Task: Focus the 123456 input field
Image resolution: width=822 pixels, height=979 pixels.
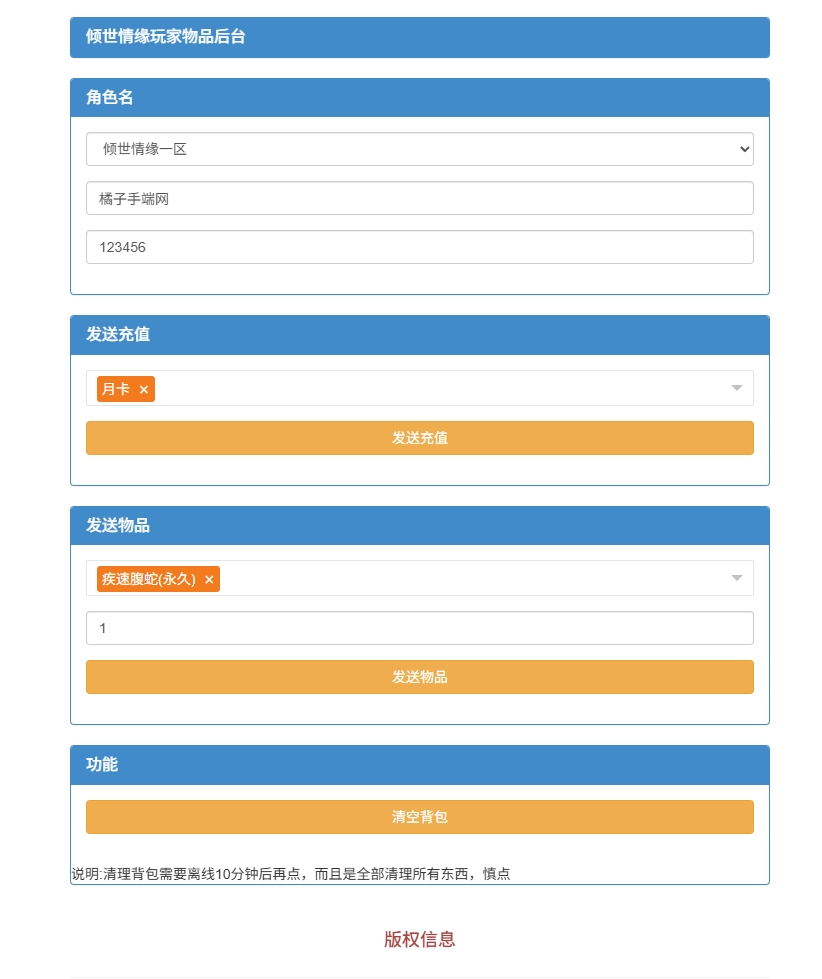Action: pyautogui.click(x=419, y=247)
